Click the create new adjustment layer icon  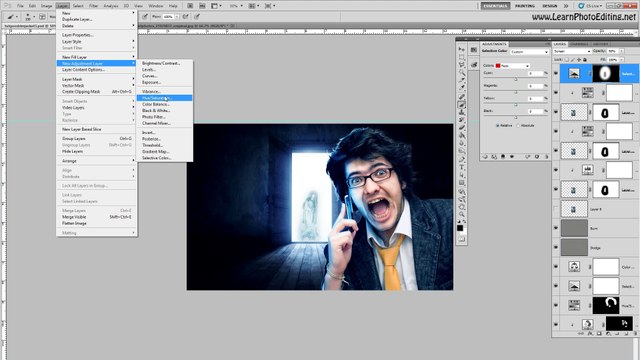click(608, 333)
